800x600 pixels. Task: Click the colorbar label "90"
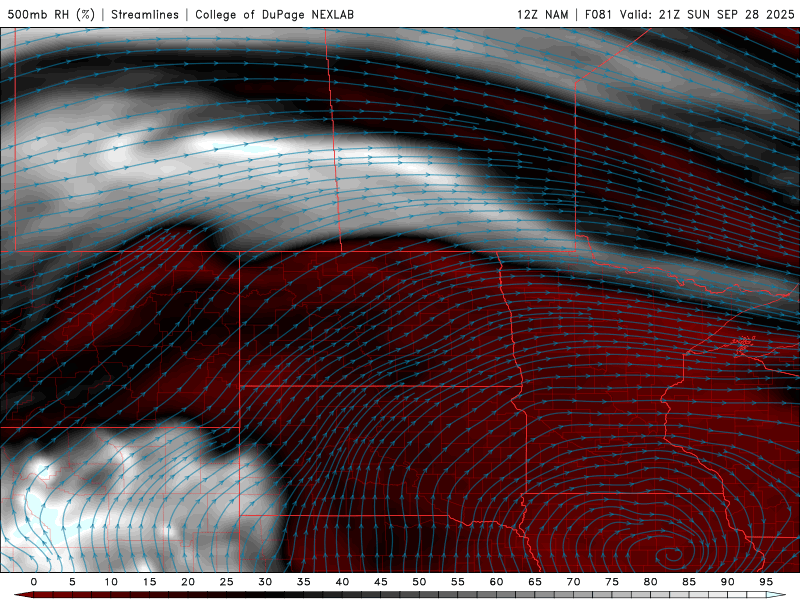[728, 582]
